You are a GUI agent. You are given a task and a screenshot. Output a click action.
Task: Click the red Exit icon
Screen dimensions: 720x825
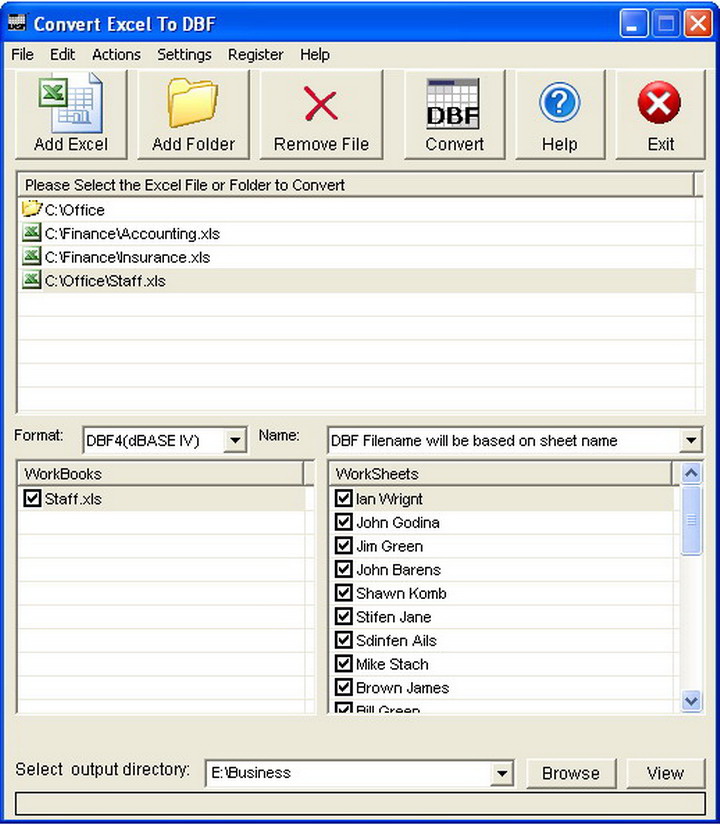pos(659,102)
